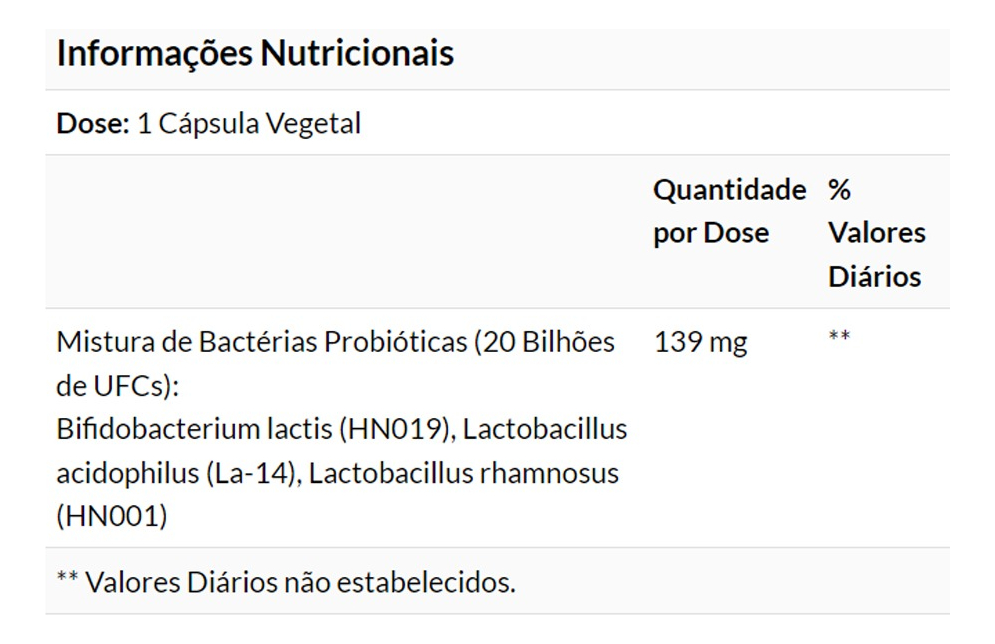Click the asterisks beside the 139 mg value

coord(839,337)
